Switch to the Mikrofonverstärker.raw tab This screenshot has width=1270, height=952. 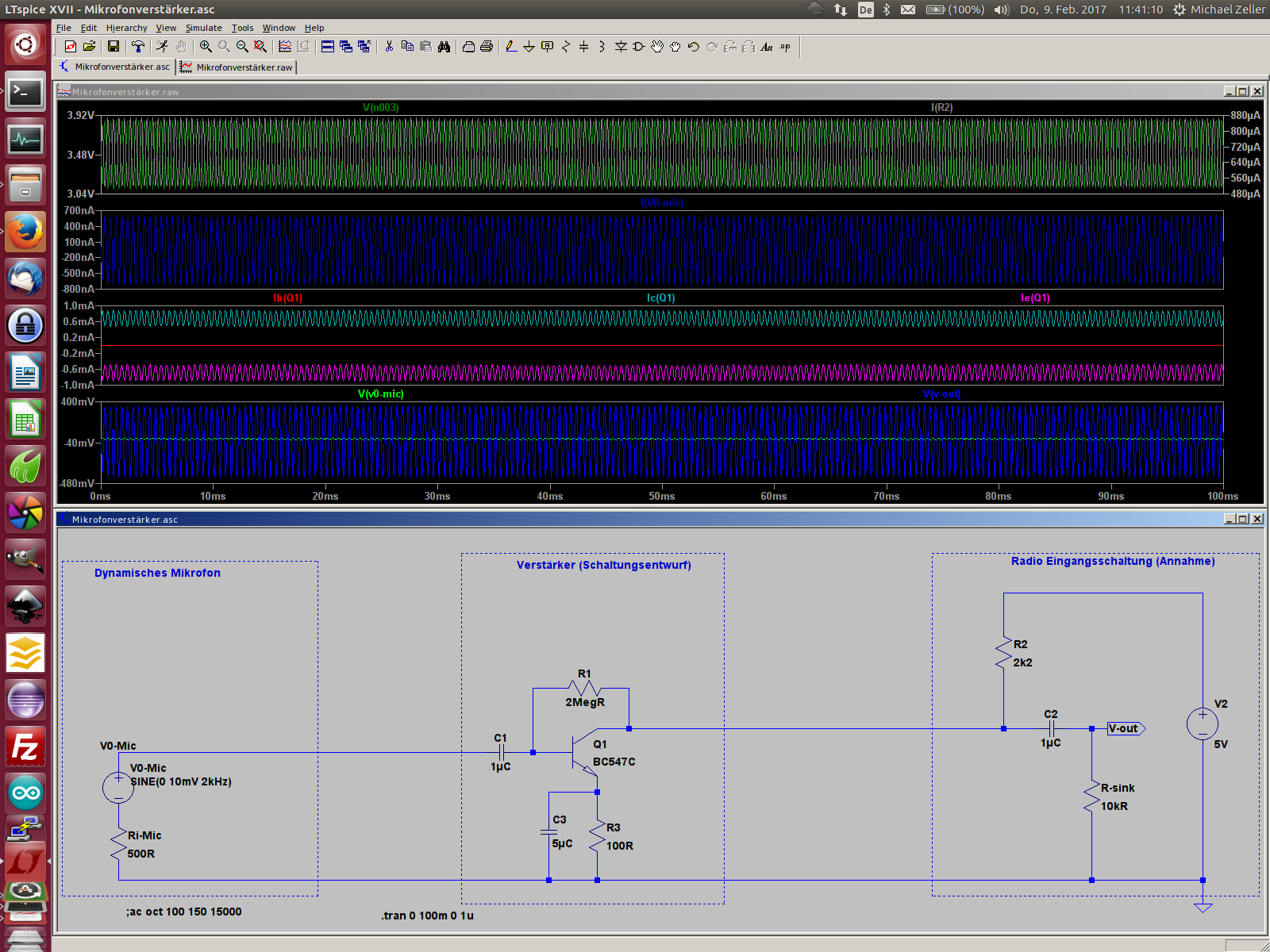pos(237,67)
